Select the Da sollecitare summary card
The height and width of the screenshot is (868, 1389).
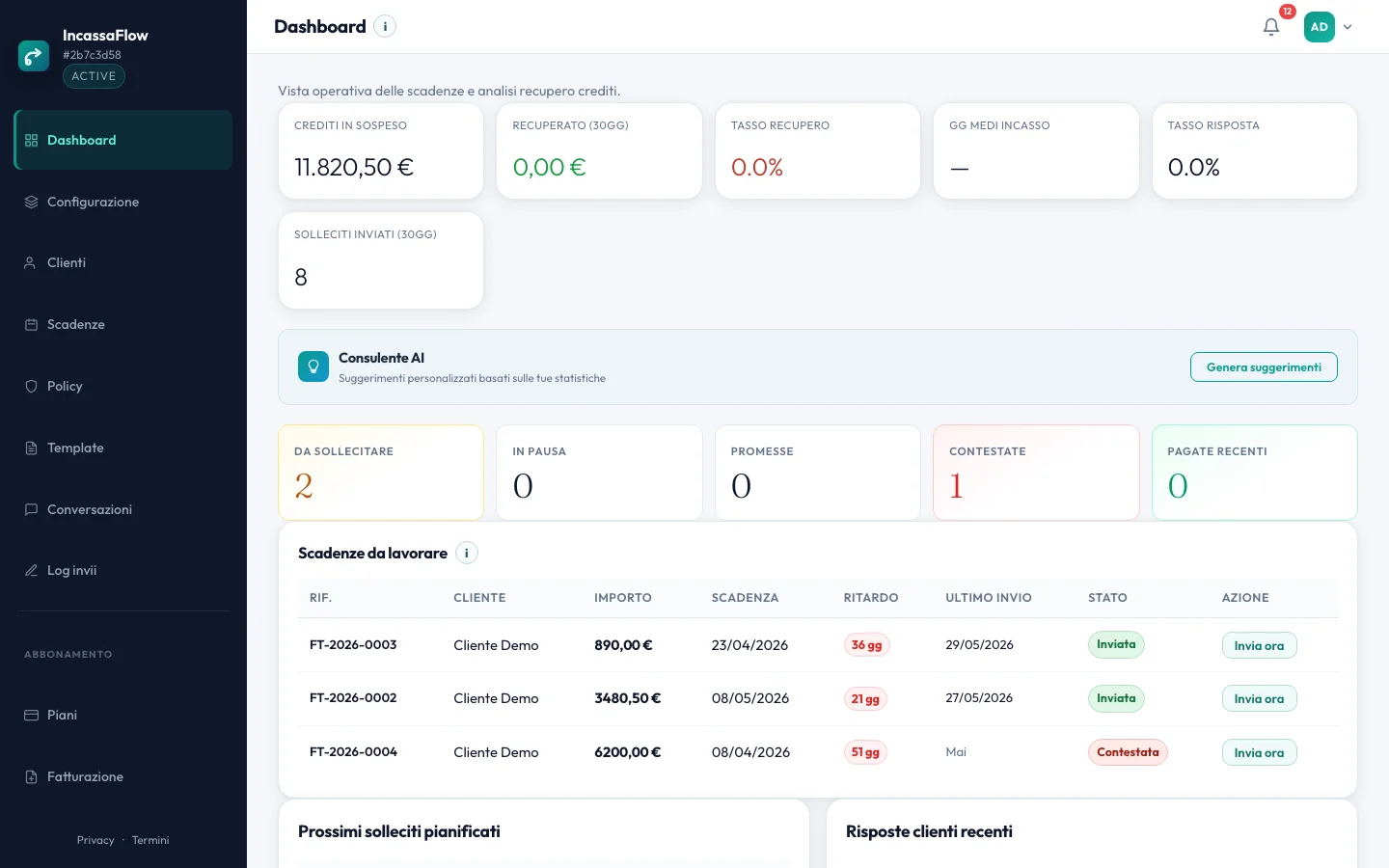[x=381, y=473]
